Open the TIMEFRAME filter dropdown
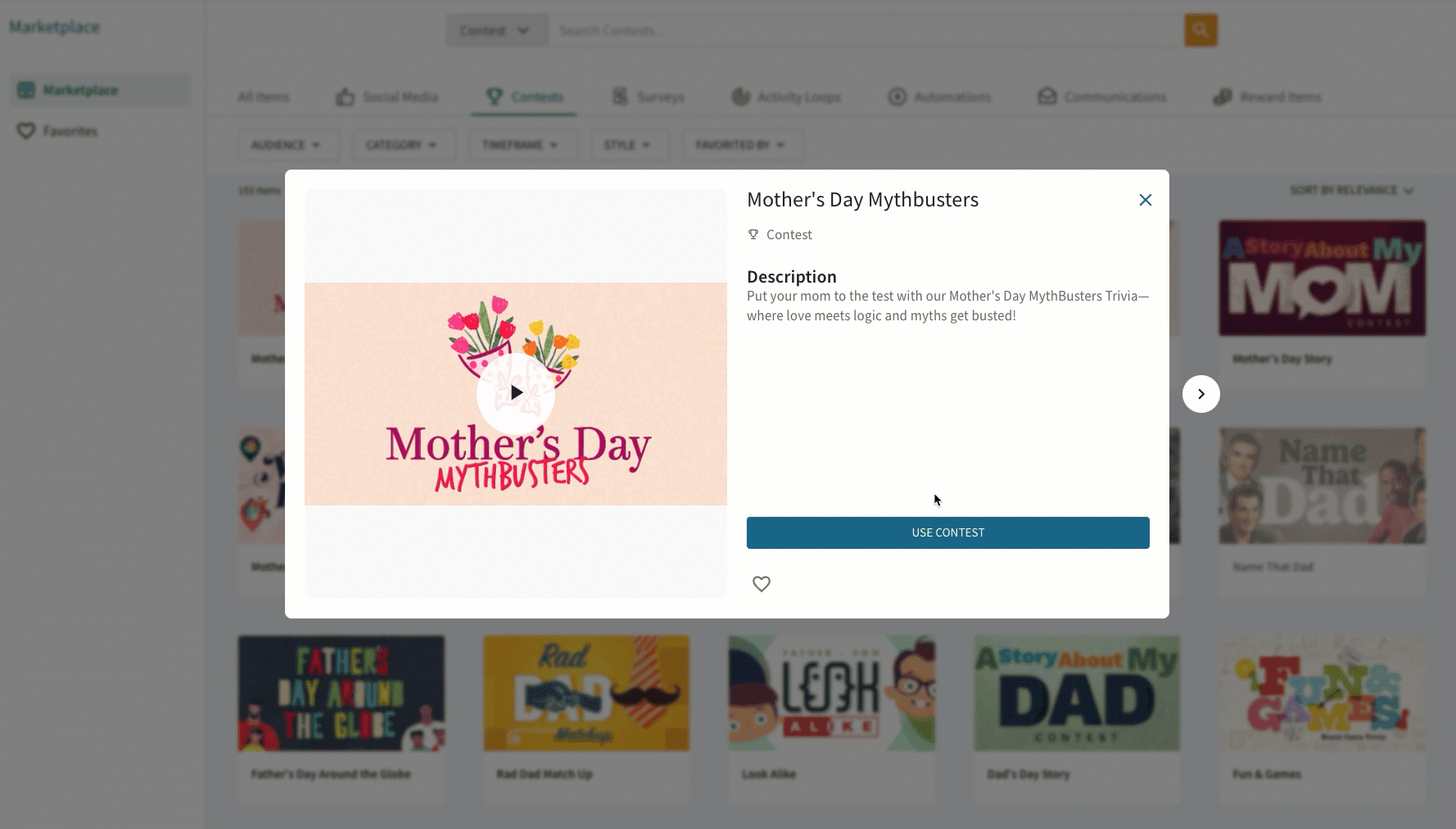The height and width of the screenshot is (829, 1456). point(520,145)
